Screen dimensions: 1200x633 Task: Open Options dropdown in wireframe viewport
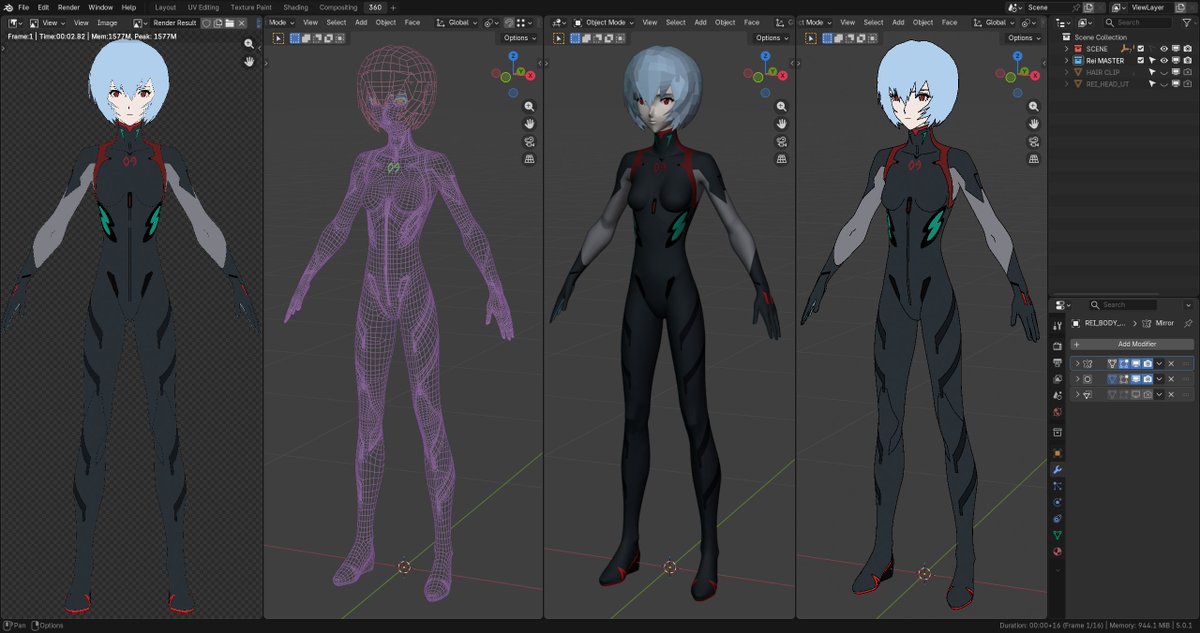click(519, 38)
